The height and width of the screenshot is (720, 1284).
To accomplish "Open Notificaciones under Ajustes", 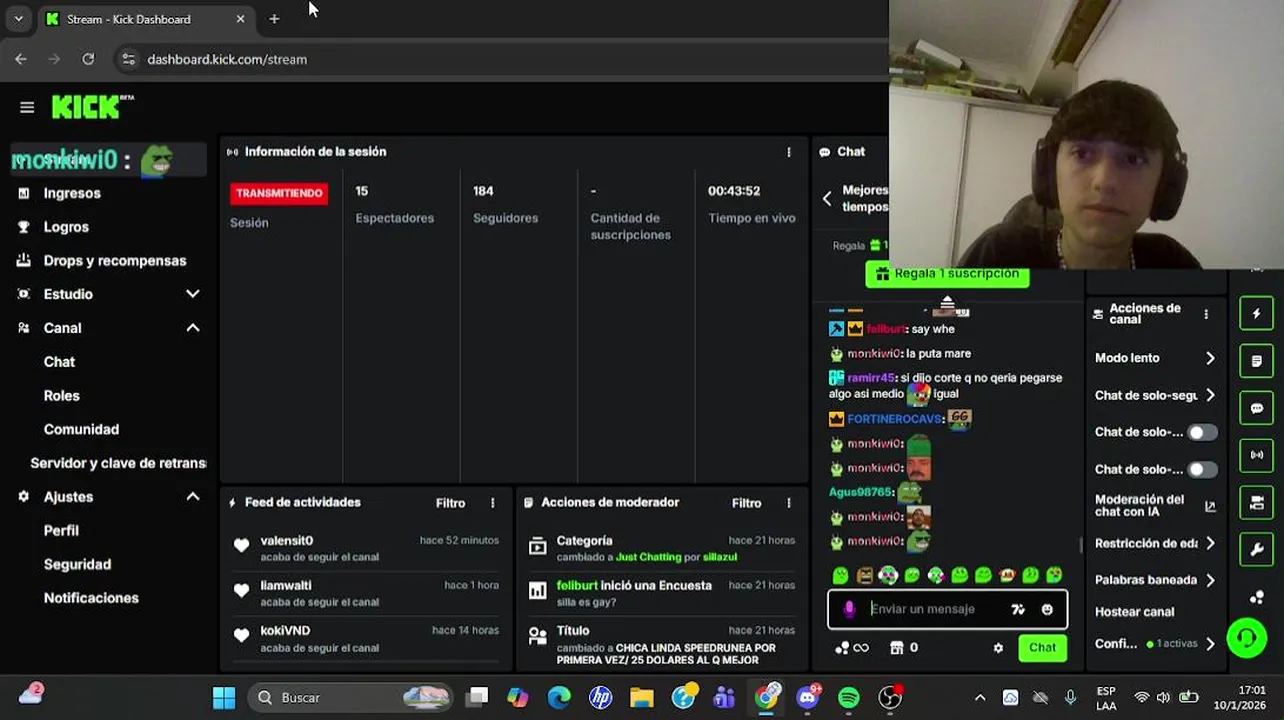I will (91, 598).
